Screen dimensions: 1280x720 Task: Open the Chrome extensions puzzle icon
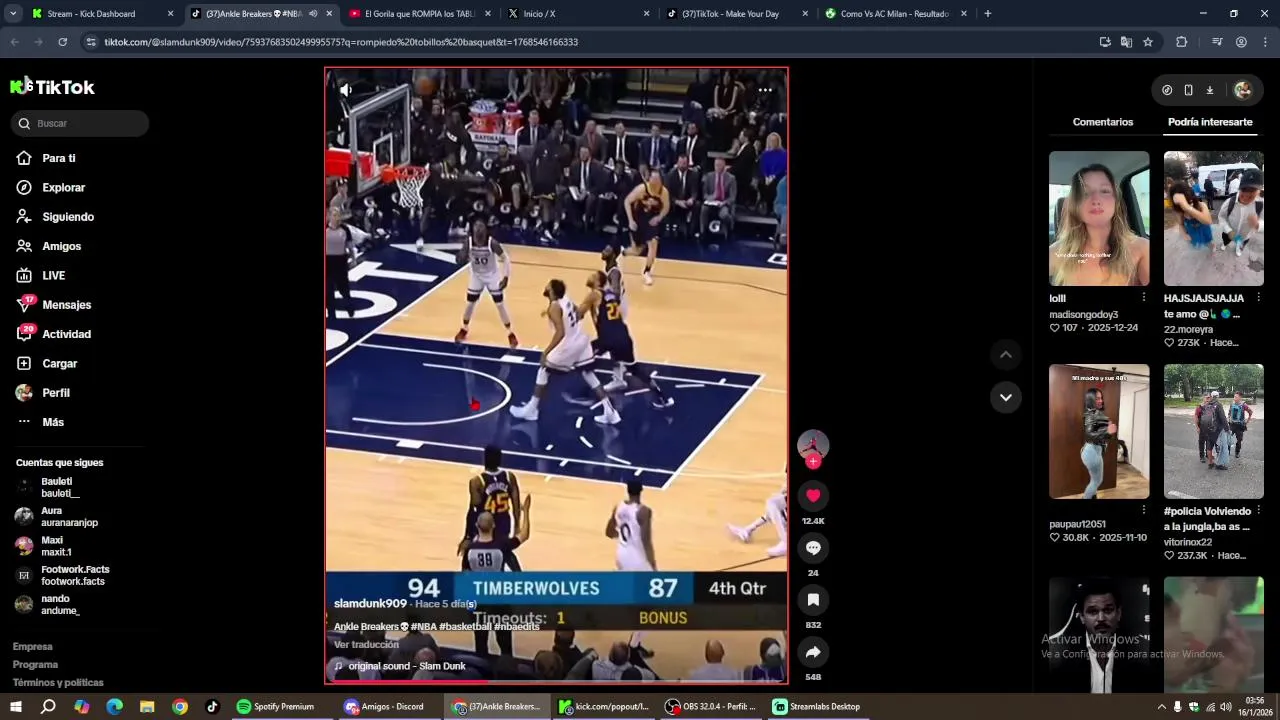[x=1181, y=42]
